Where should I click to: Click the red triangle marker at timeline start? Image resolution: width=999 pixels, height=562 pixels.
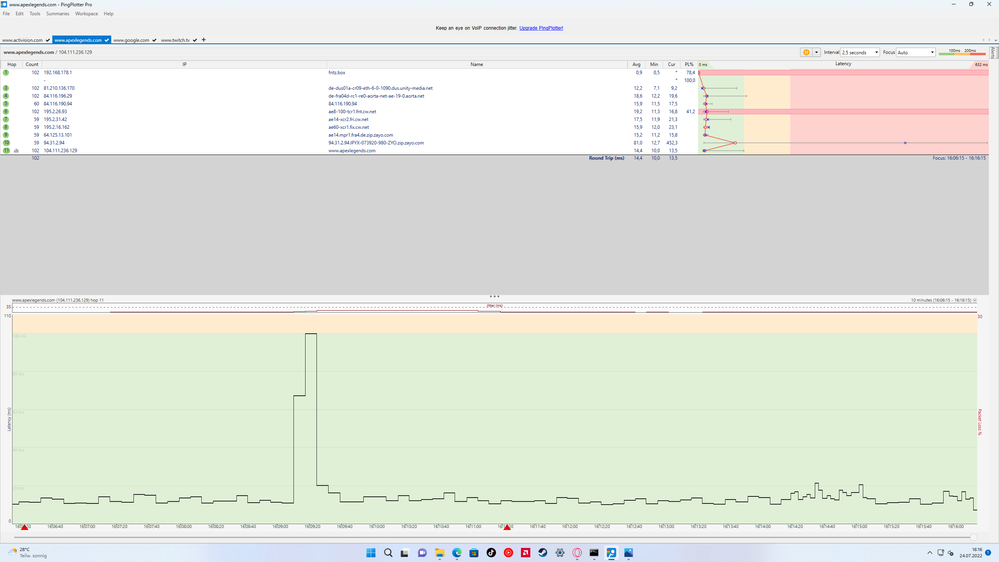click(25, 526)
